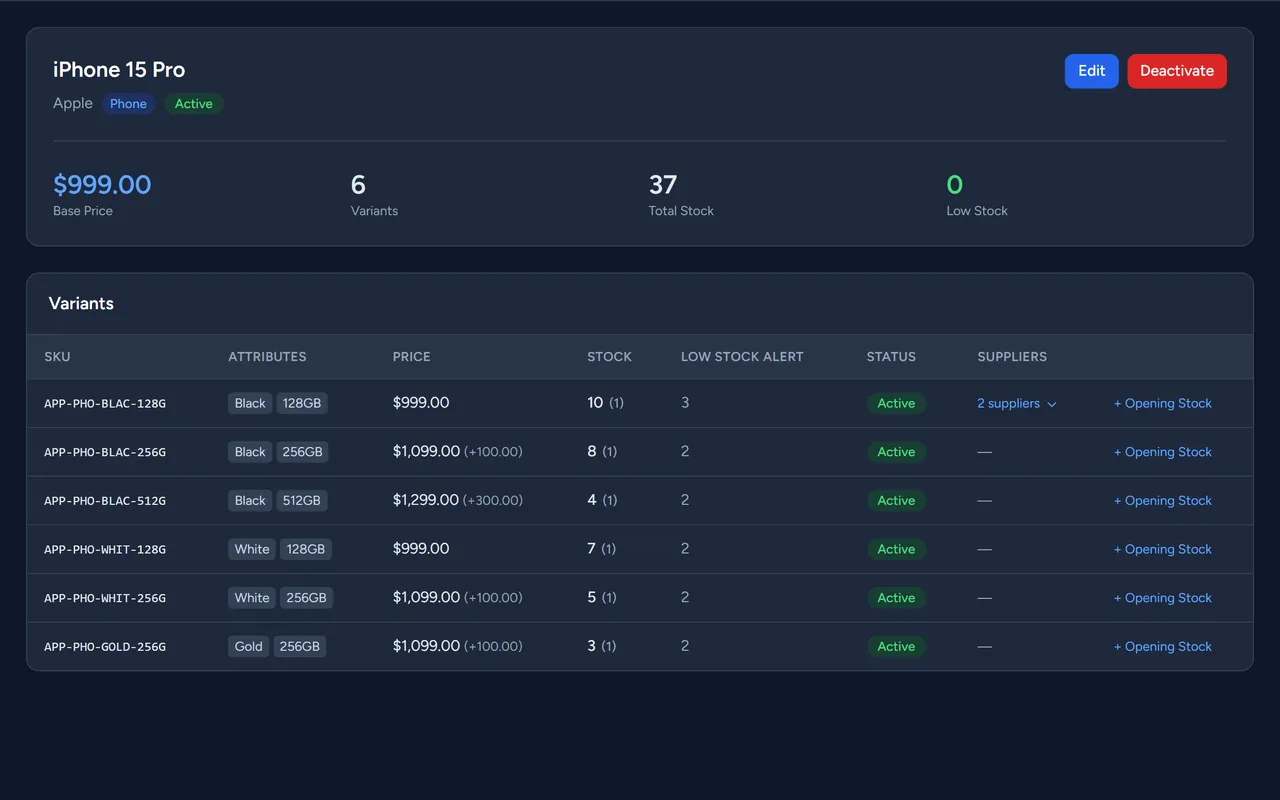Click the LOW STOCK ALERT column header

742,357
